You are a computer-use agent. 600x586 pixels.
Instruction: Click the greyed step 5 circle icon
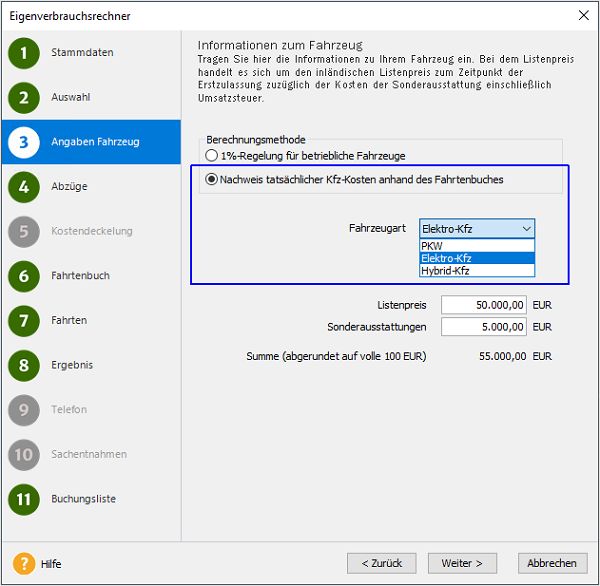coord(24,232)
